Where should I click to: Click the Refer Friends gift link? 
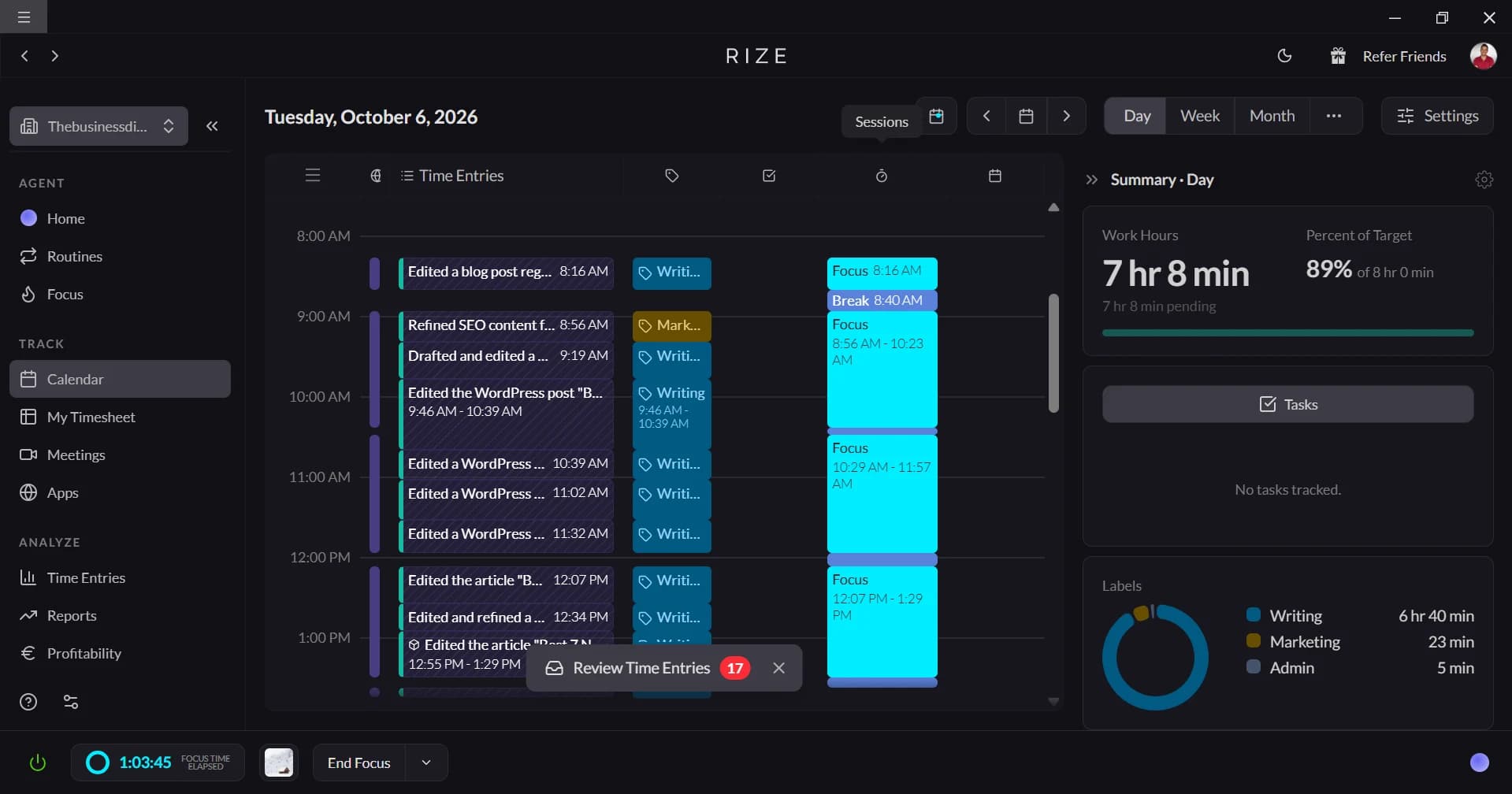(1388, 56)
